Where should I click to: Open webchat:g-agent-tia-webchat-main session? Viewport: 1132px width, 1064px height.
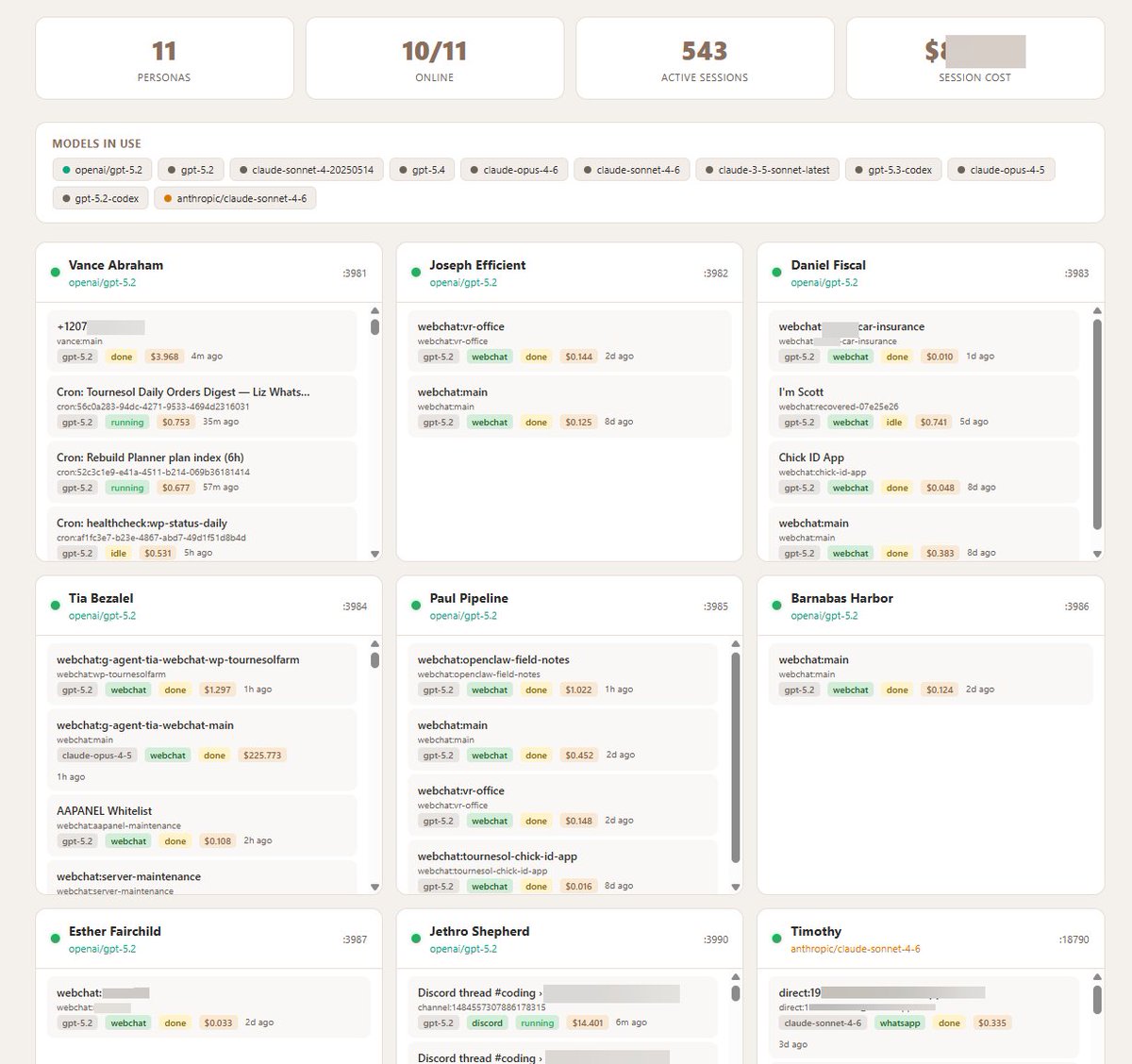tap(202, 750)
